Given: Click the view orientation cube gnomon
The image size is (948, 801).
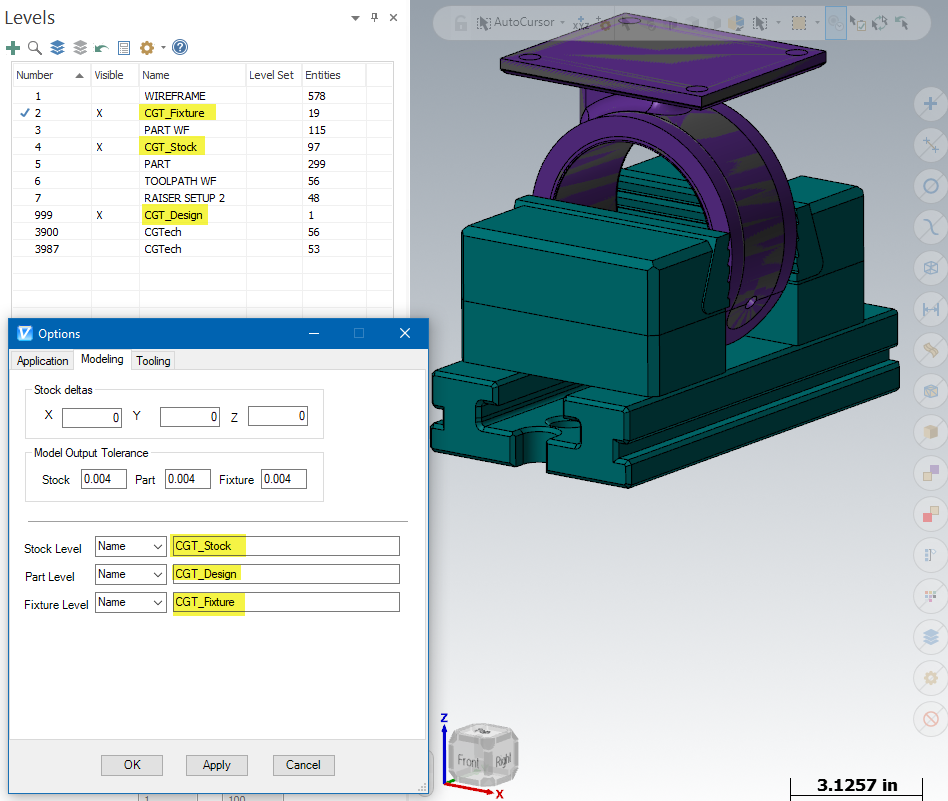Looking at the screenshot, I should point(485,756).
